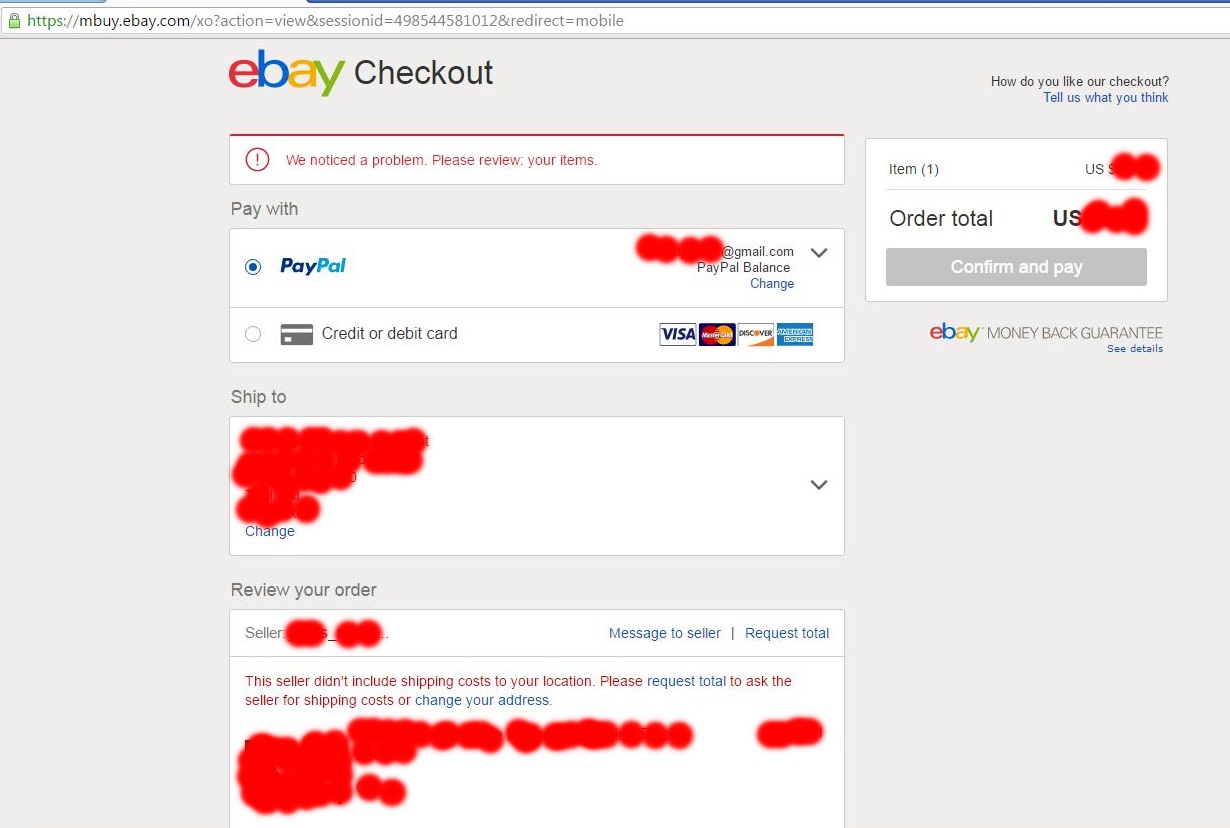This screenshot has width=1230, height=828.
Task: Click the MasterCard logo
Action: (717, 334)
